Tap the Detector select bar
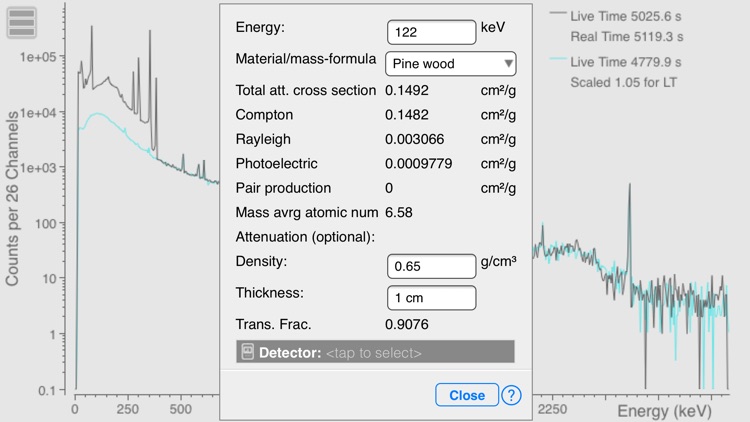Screen dimensions: 750x422 tap(375, 352)
